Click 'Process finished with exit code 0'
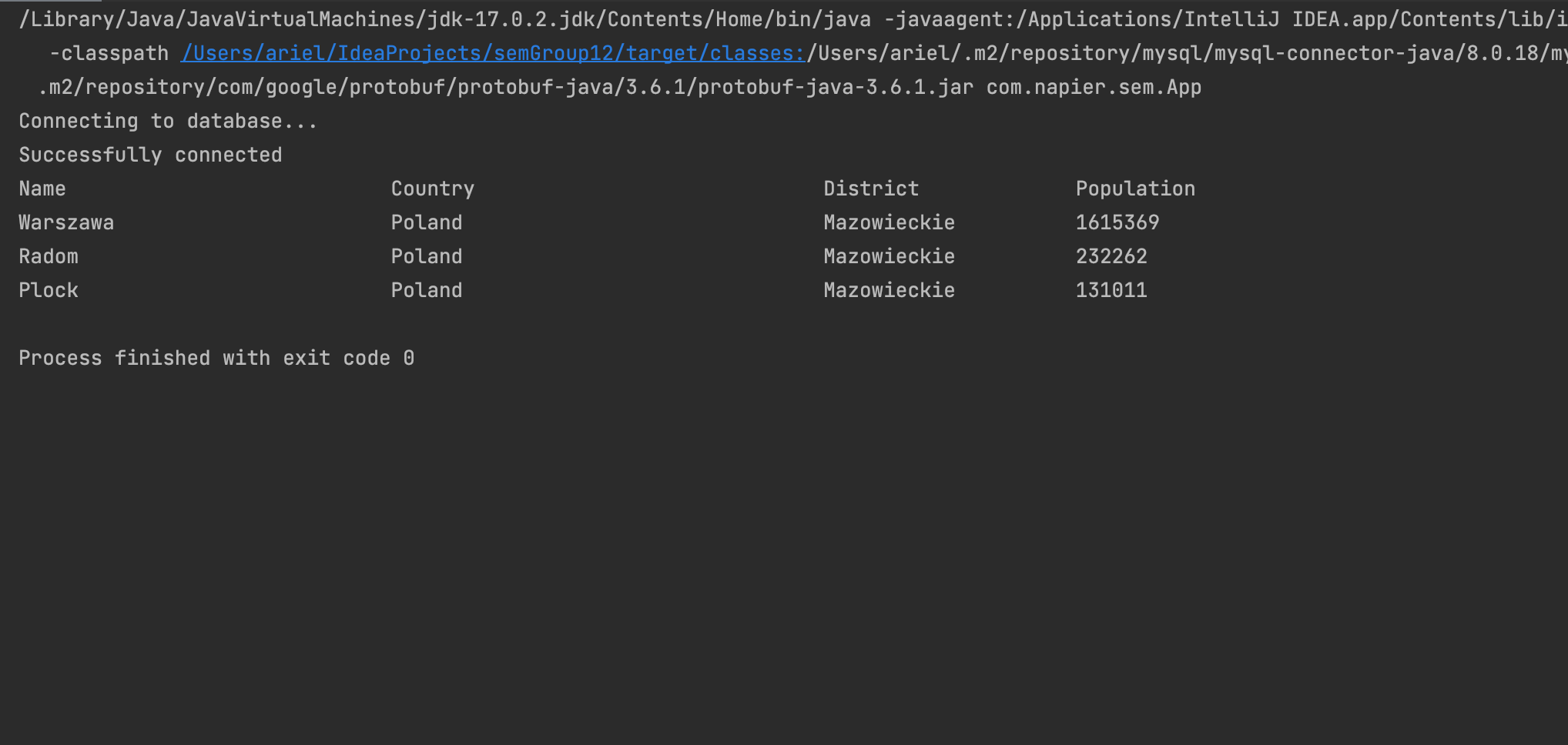 coord(216,358)
